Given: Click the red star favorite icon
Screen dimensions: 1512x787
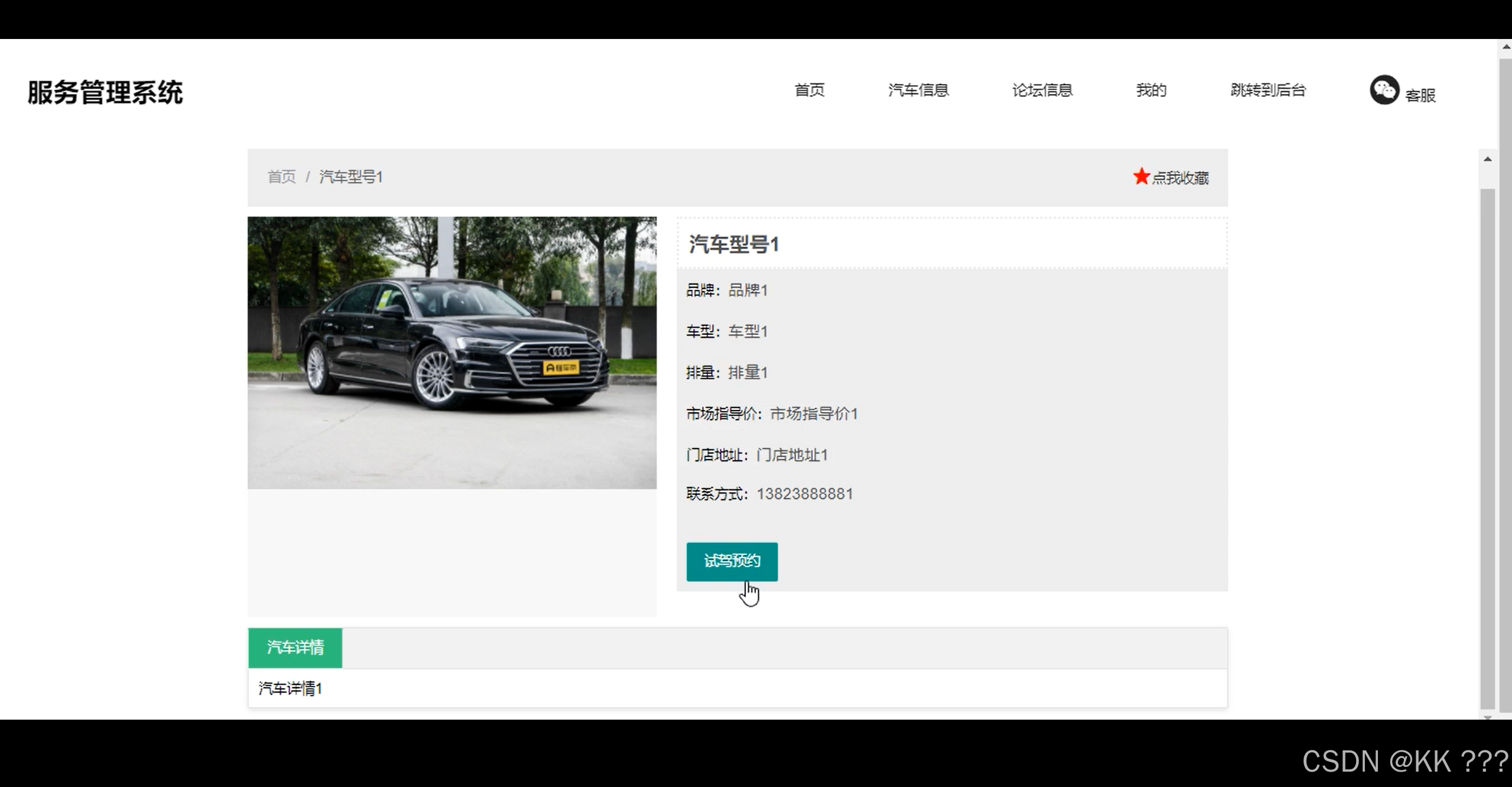Looking at the screenshot, I should (1141, 177).
